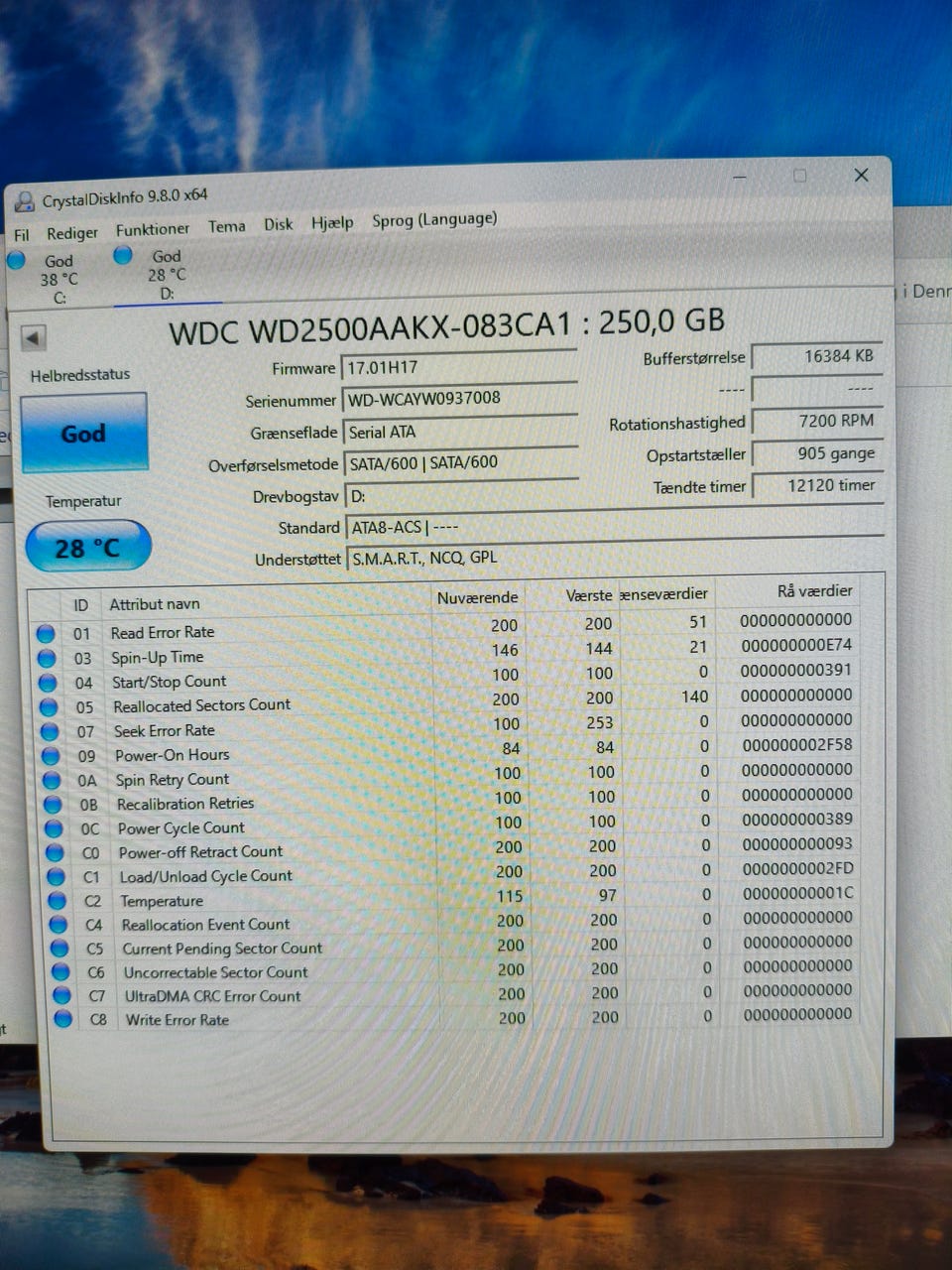The image size is (952, 1270).
Task: Click the status icon for Temperature attribute
Action: click(x=58, y=901)
